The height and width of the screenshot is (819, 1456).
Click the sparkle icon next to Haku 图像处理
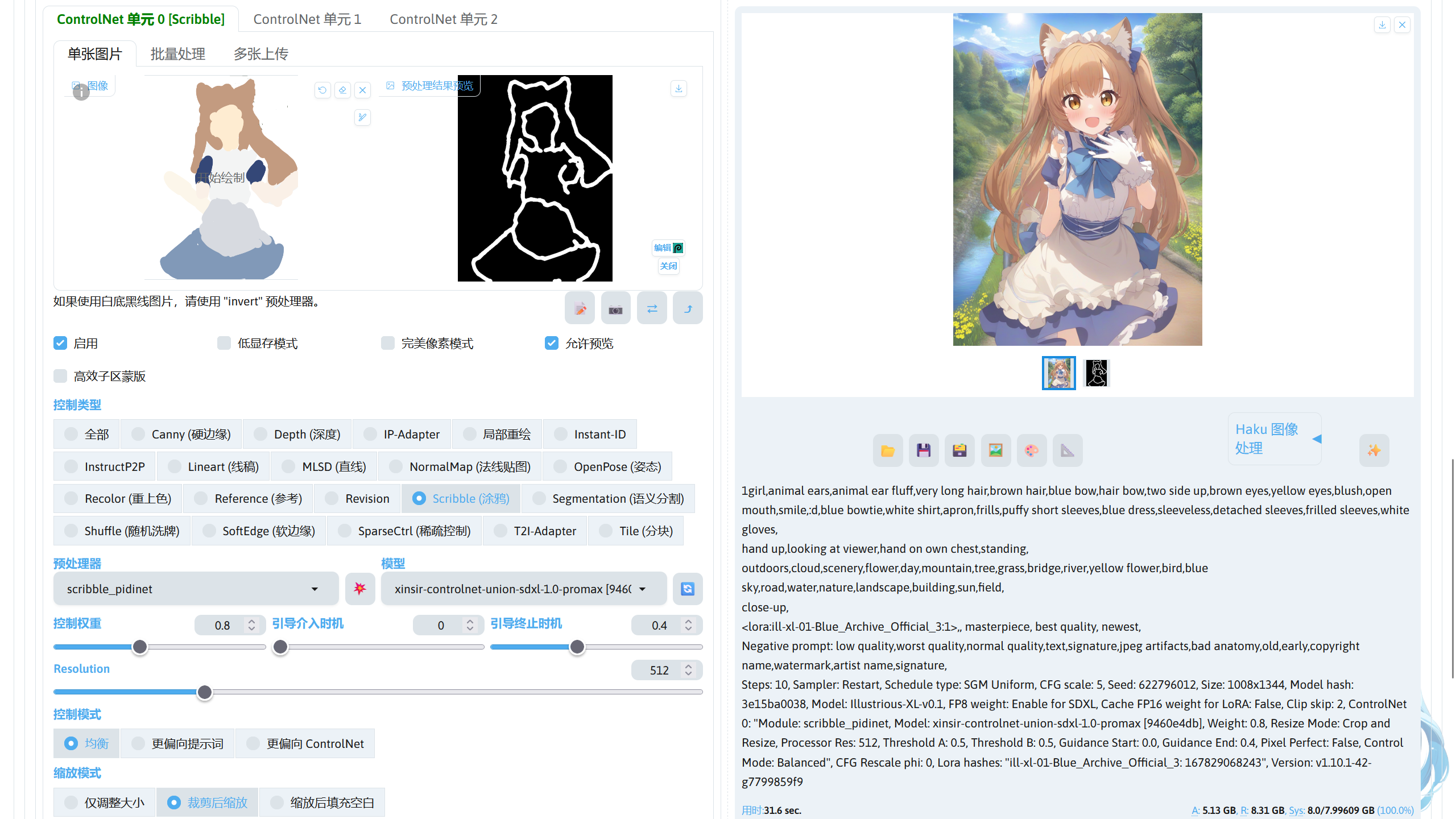1374,450
